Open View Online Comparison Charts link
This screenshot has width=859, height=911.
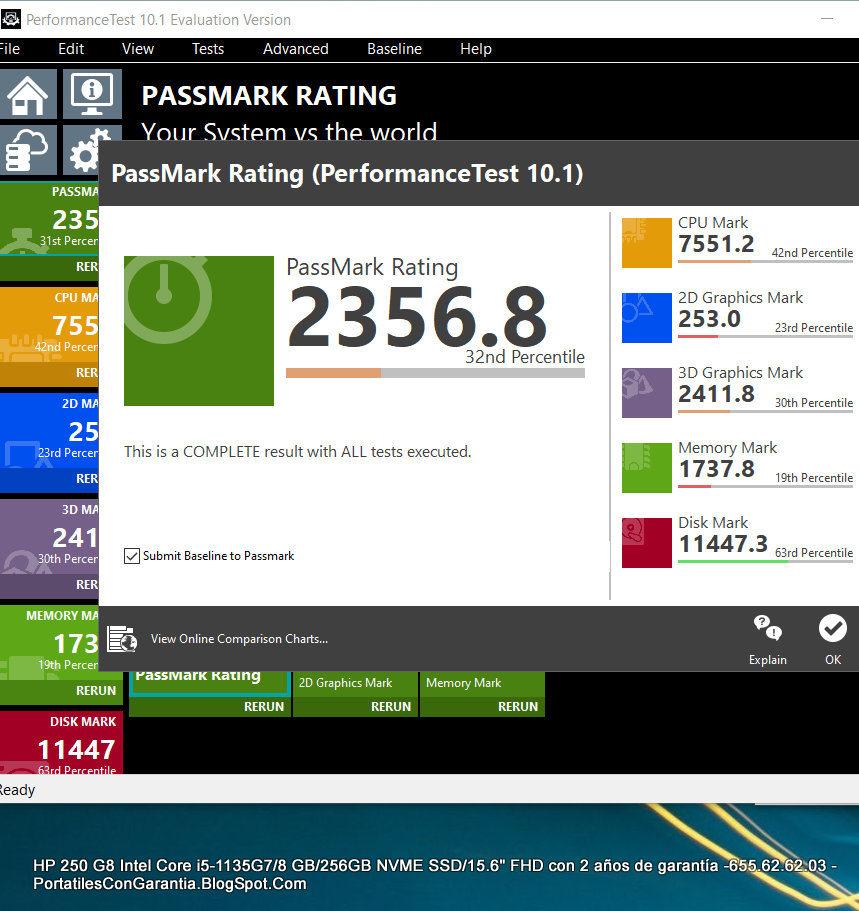[239, 639]
